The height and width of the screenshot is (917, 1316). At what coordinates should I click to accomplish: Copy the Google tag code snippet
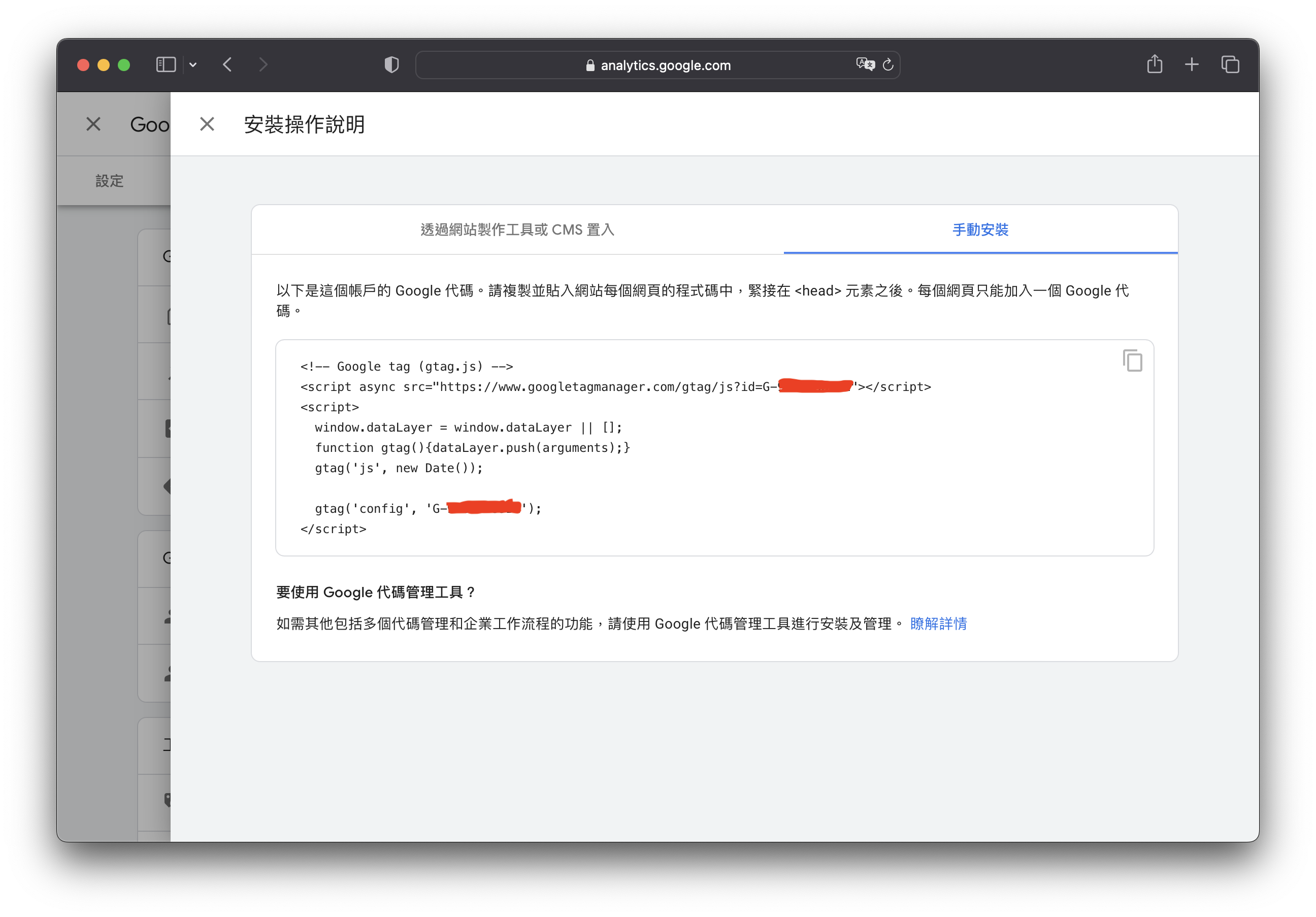tap(1132, 361)
